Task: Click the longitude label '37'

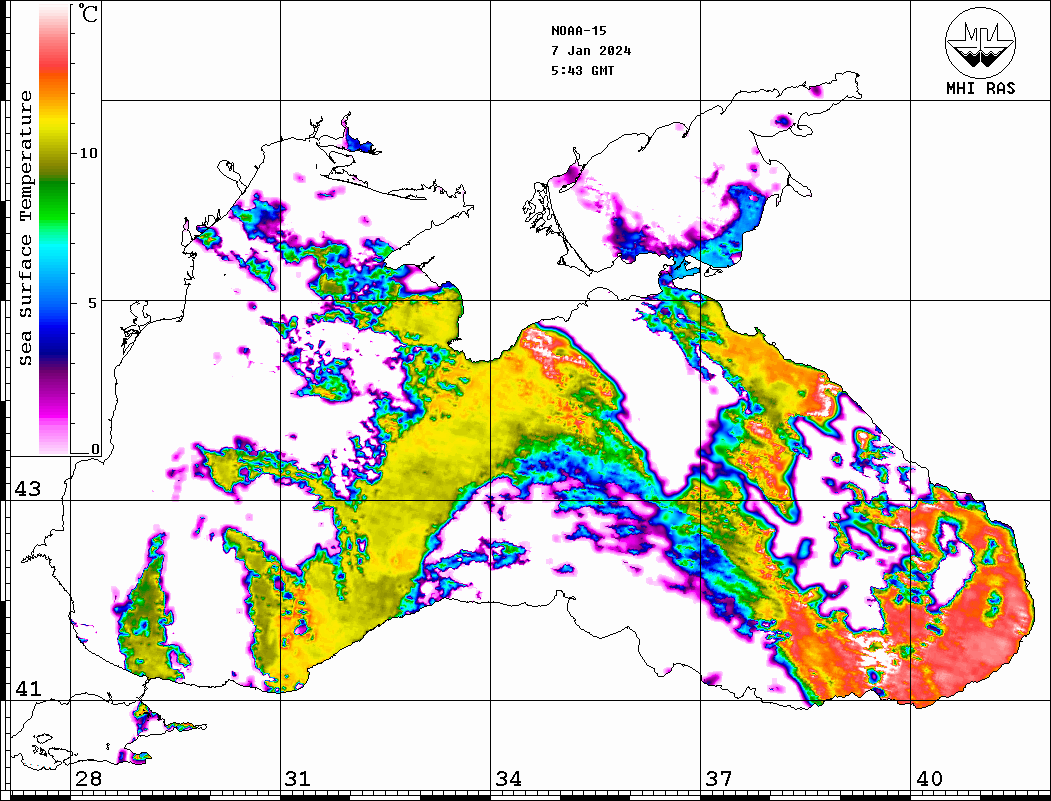Action: pos(719,778)
